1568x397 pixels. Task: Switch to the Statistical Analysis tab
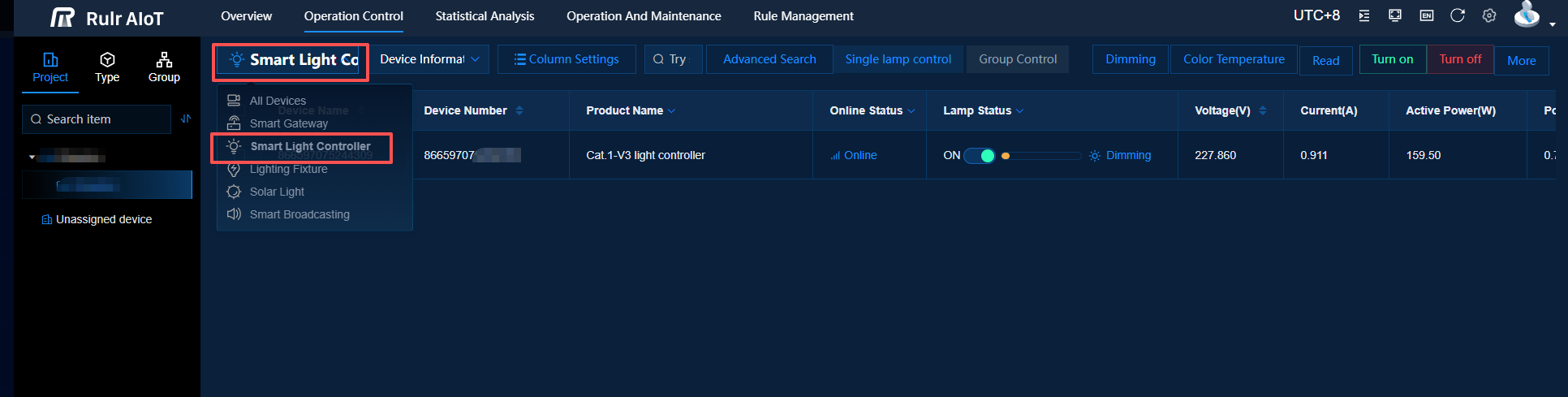pyautogui.click(x=485, y=16)
